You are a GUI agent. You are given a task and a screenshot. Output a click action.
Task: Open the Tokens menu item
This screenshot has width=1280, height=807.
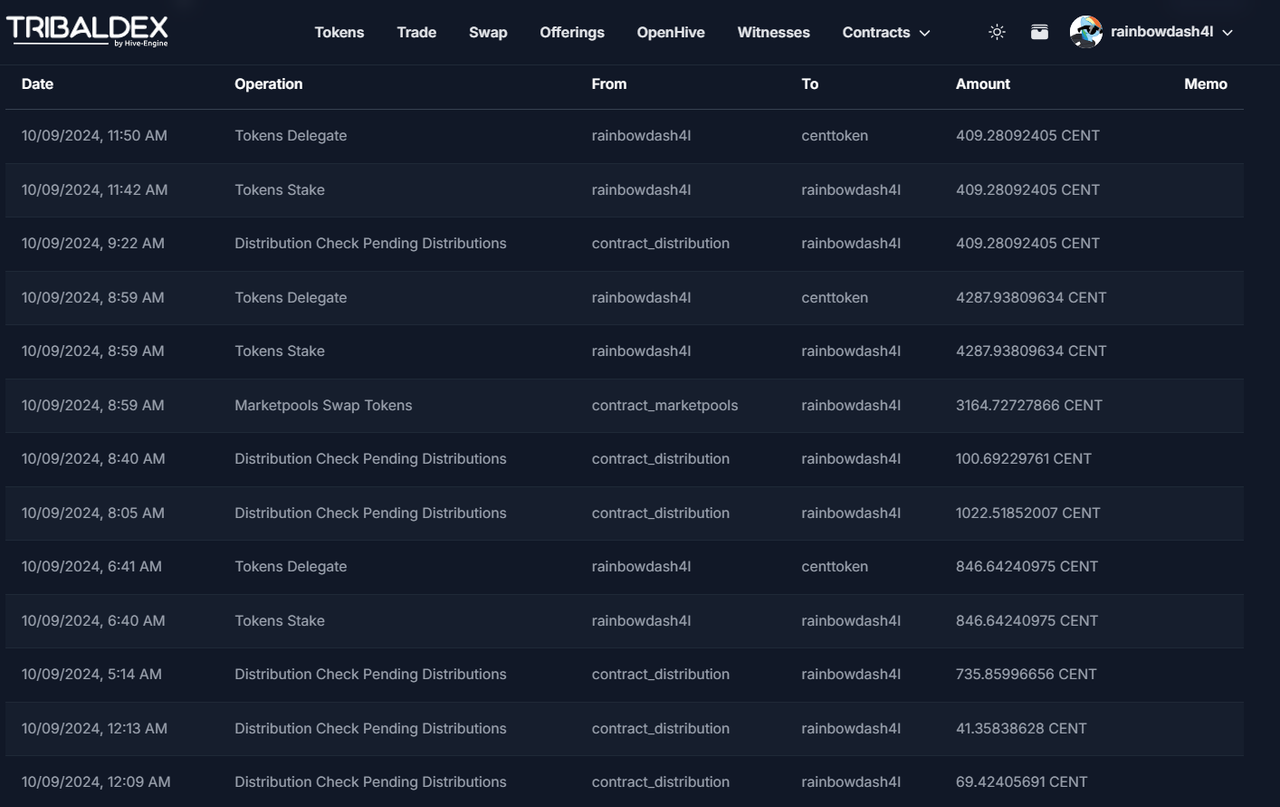point(339,32)
